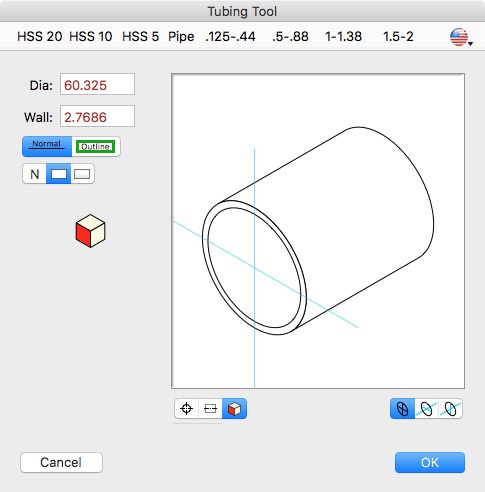Open the Pipe size list
Viewport: 485px width, 492px height.
point(181,36)
